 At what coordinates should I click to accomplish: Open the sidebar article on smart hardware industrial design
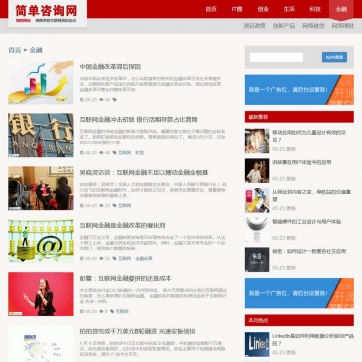[307, 222]
